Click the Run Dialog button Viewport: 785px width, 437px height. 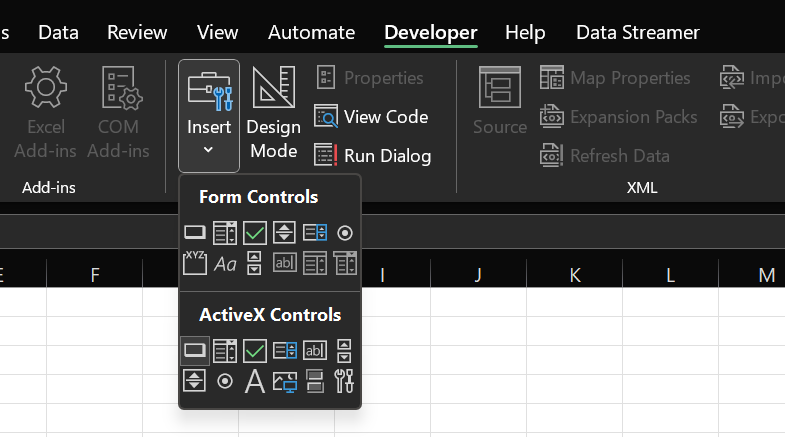coord(372,156)
